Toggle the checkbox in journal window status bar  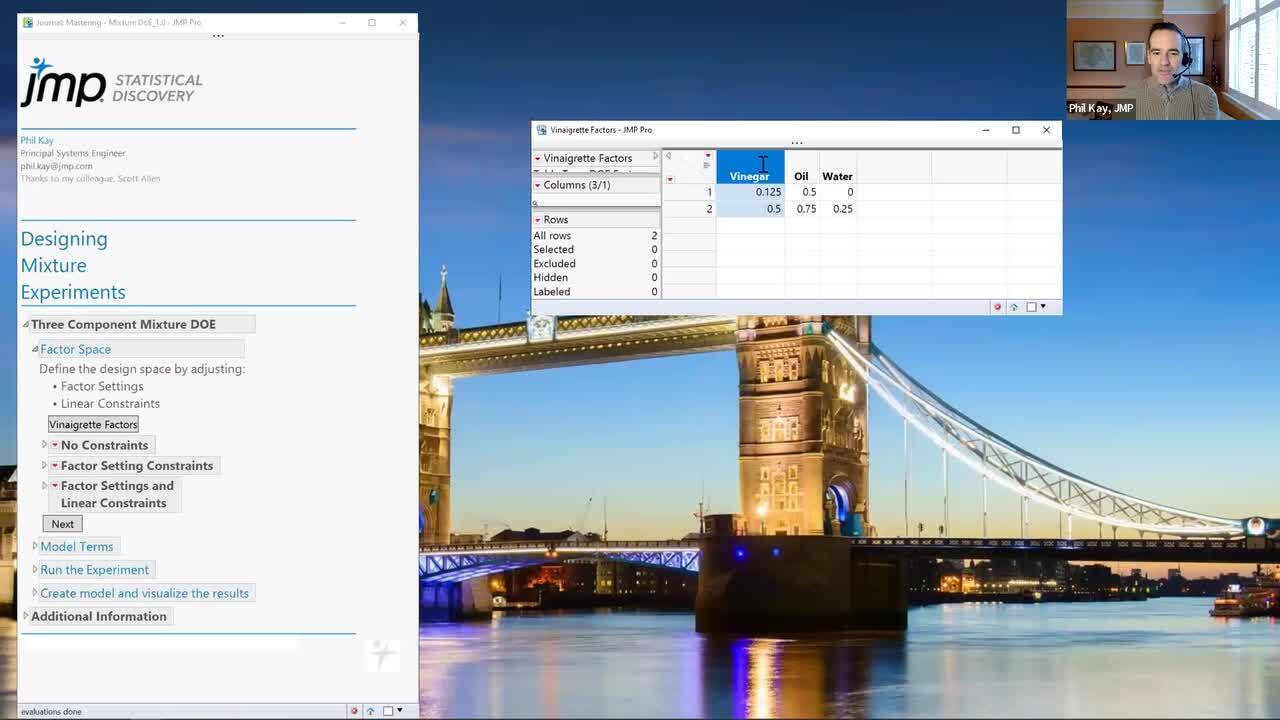click(388, 711)
